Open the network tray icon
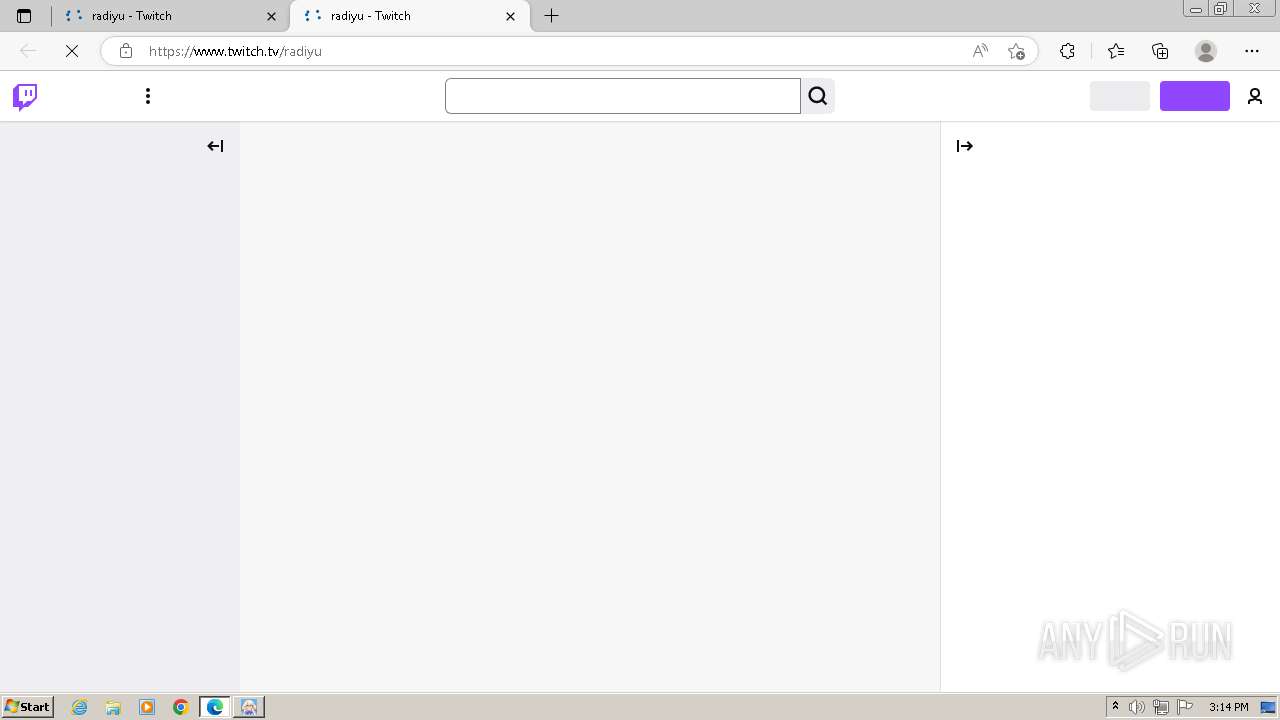Screen dimensions: 1280x720 [x=1161, y=707]
